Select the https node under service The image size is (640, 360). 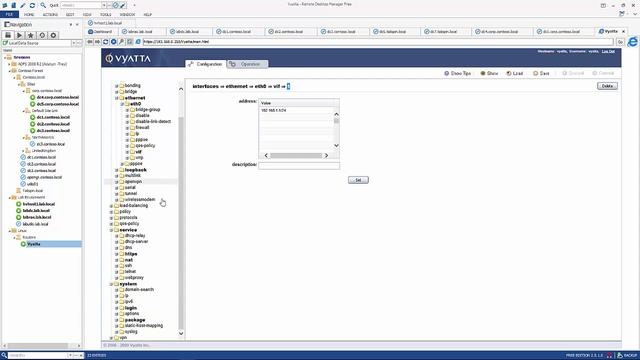point(131,254)
